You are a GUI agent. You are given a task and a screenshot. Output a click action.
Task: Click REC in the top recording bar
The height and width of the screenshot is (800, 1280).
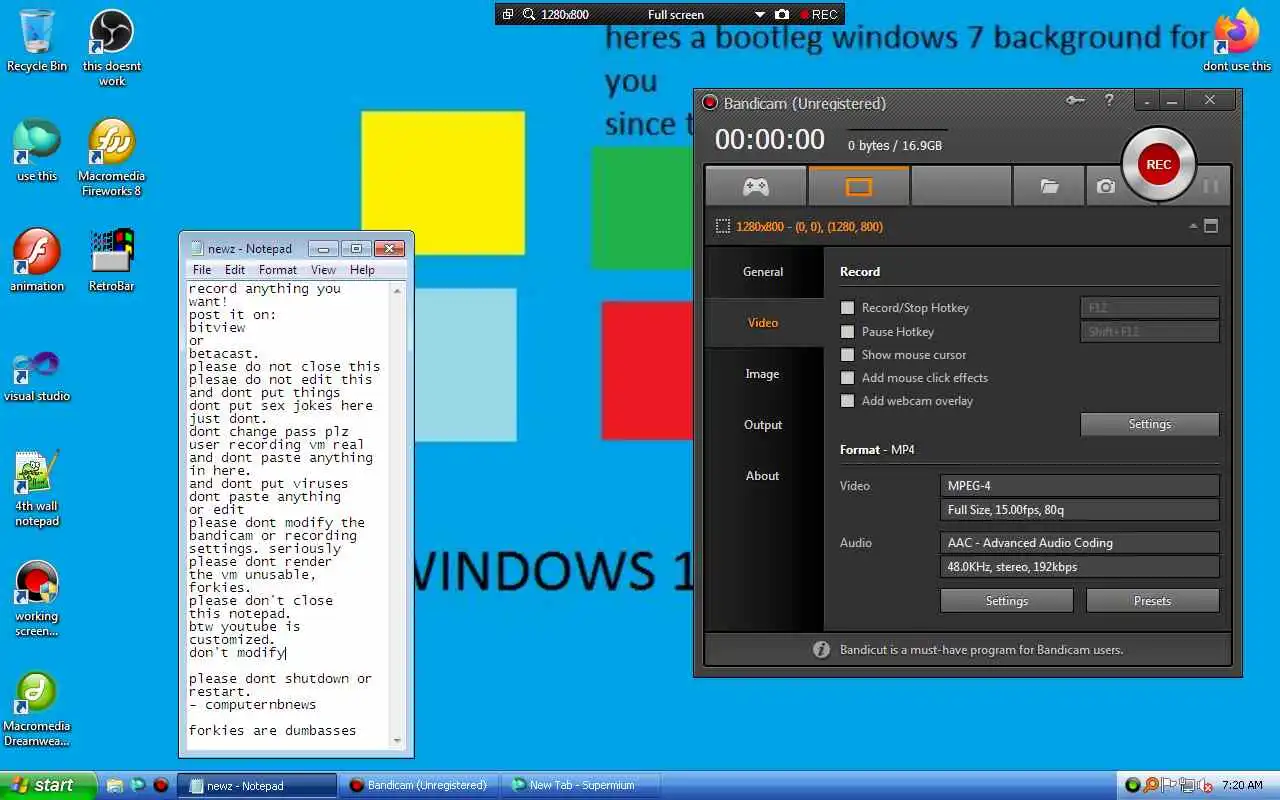(x=818, y=14)
